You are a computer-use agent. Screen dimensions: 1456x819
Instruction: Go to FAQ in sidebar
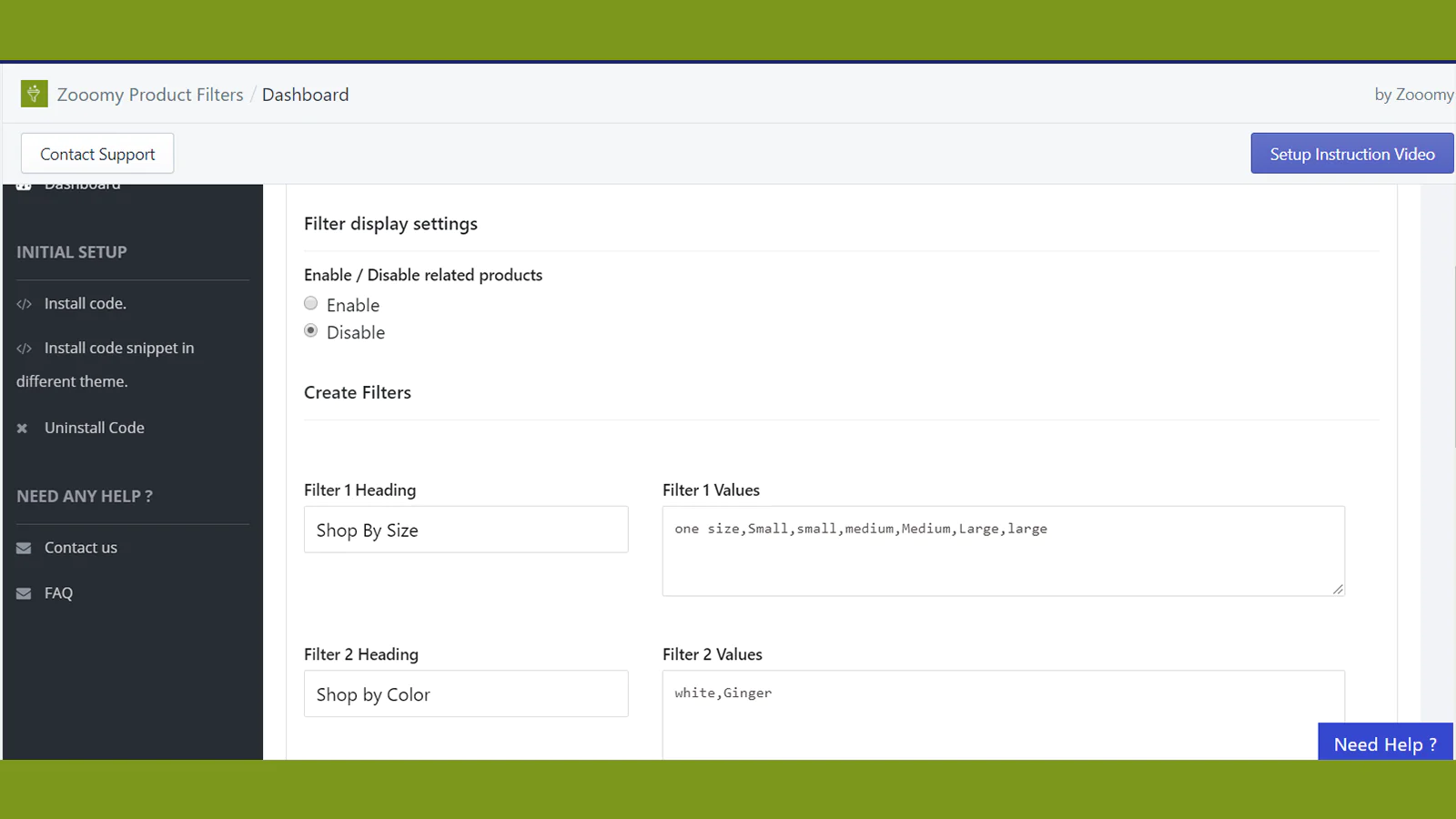(58, 593)
